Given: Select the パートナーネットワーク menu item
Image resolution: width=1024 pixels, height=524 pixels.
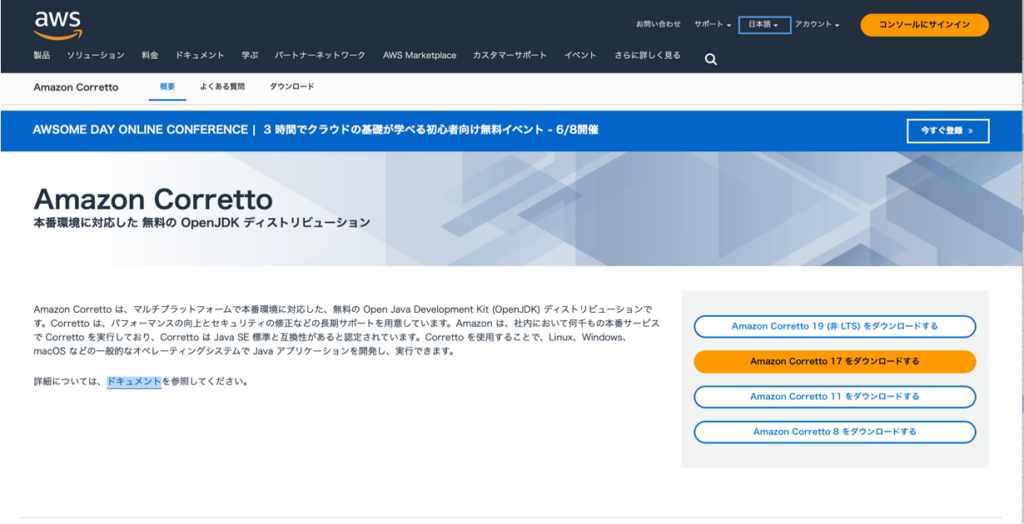Looking at the screenshot, I should pos(320,55).
